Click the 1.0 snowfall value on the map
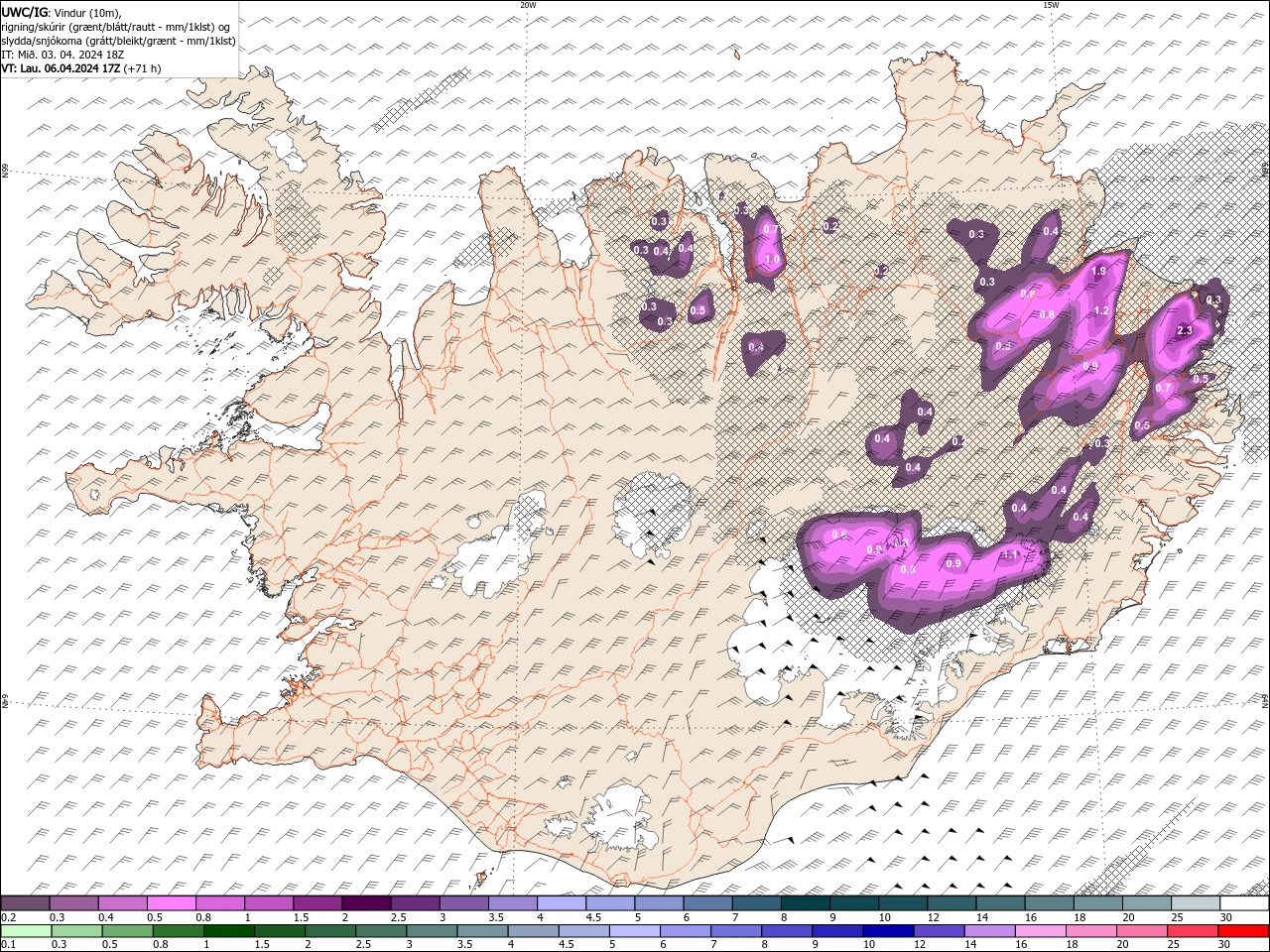Screen dimensions: 1270x952 pos(772,259)
